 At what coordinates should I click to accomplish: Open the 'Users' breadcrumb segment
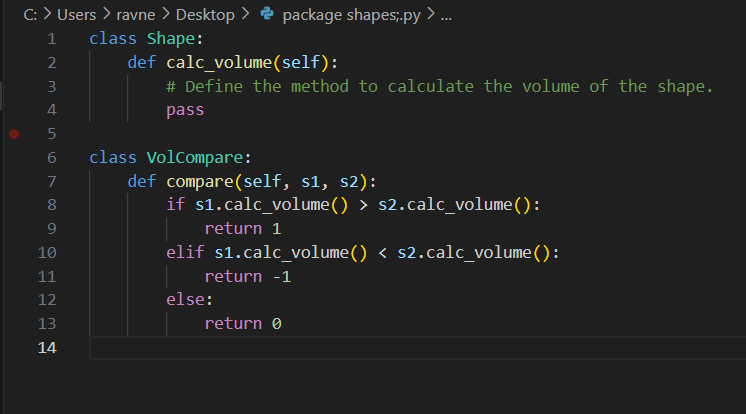point(77,15)
